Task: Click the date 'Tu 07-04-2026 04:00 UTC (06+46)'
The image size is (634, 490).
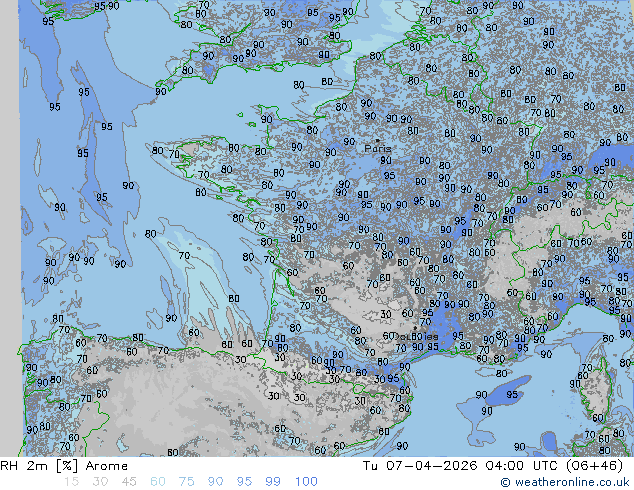Action: click(493, 466)
